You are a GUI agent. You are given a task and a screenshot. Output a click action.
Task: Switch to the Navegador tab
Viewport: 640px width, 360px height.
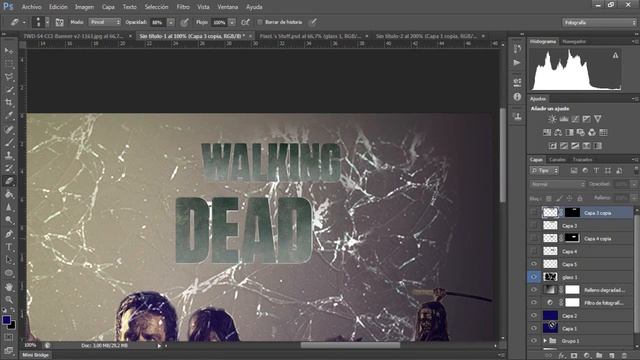(574, 42)
